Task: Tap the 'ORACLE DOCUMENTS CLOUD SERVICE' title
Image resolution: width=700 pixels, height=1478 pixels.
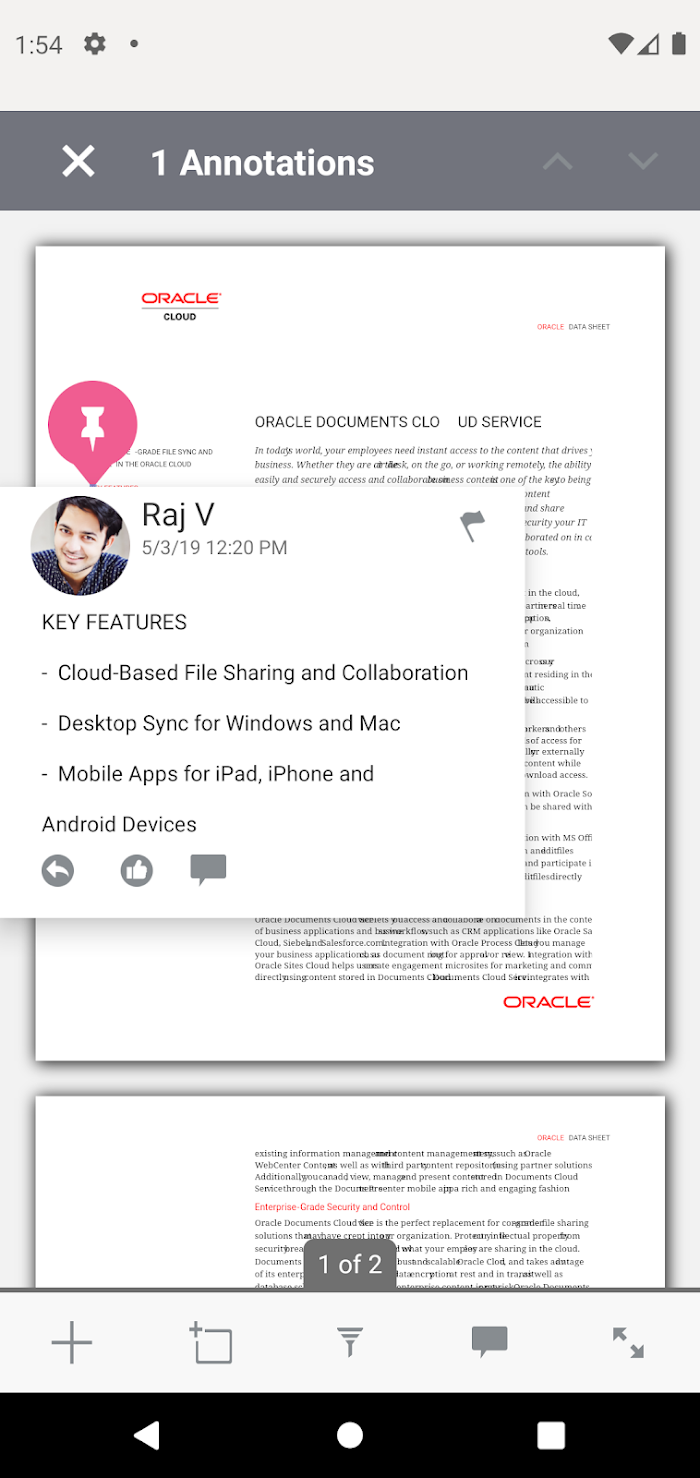Action: [398, 422]
